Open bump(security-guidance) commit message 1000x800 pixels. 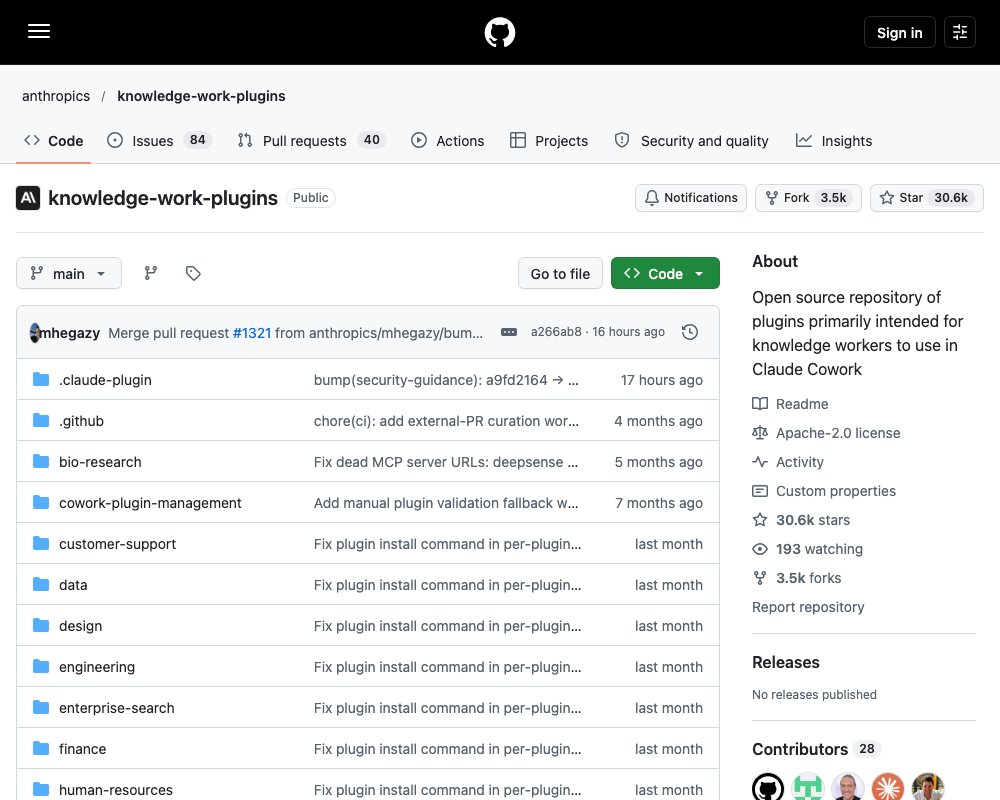[446, 380]
